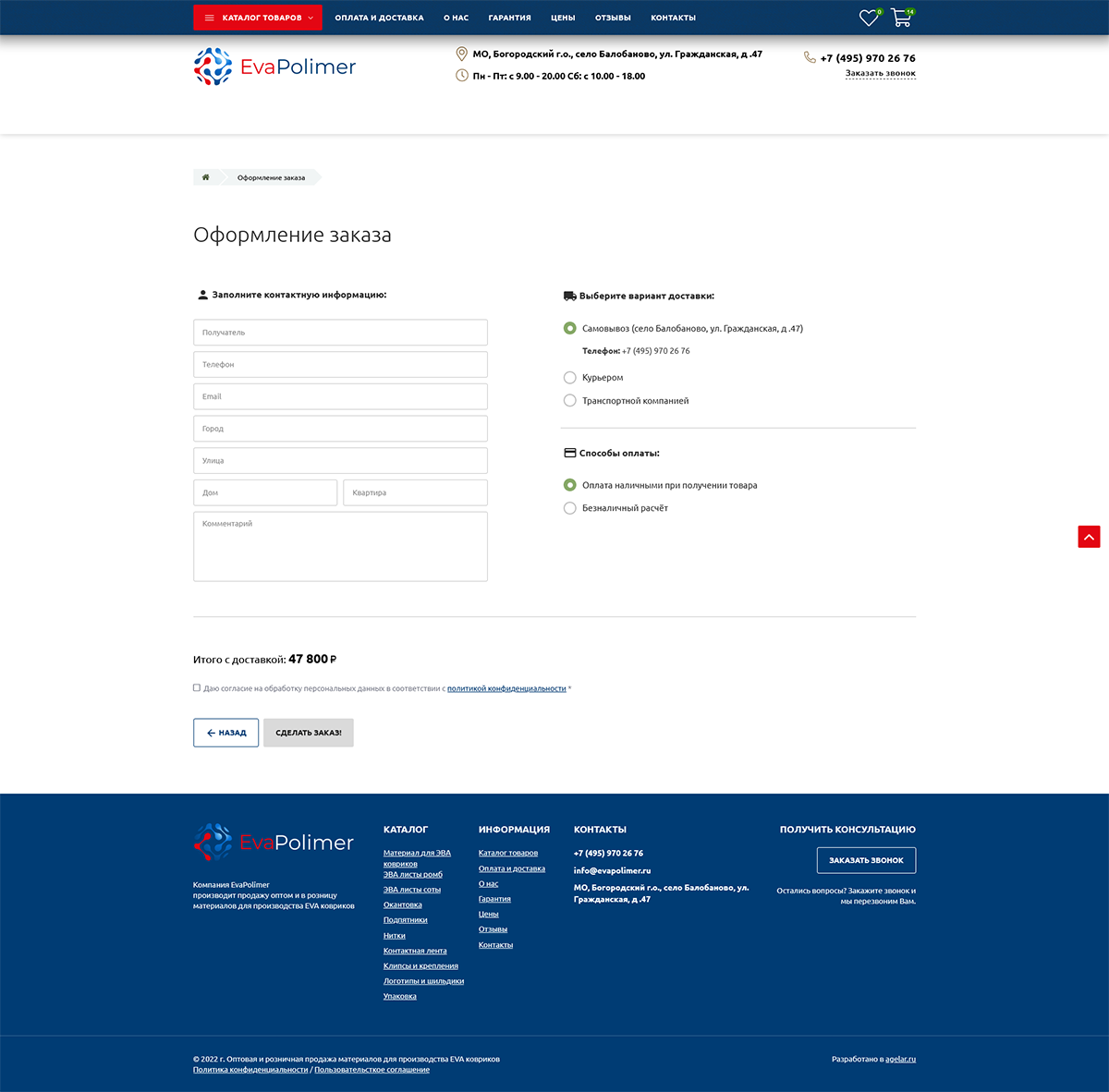Select the Курьером delivery option
1109x1092 pixels.
click(570, 377)
